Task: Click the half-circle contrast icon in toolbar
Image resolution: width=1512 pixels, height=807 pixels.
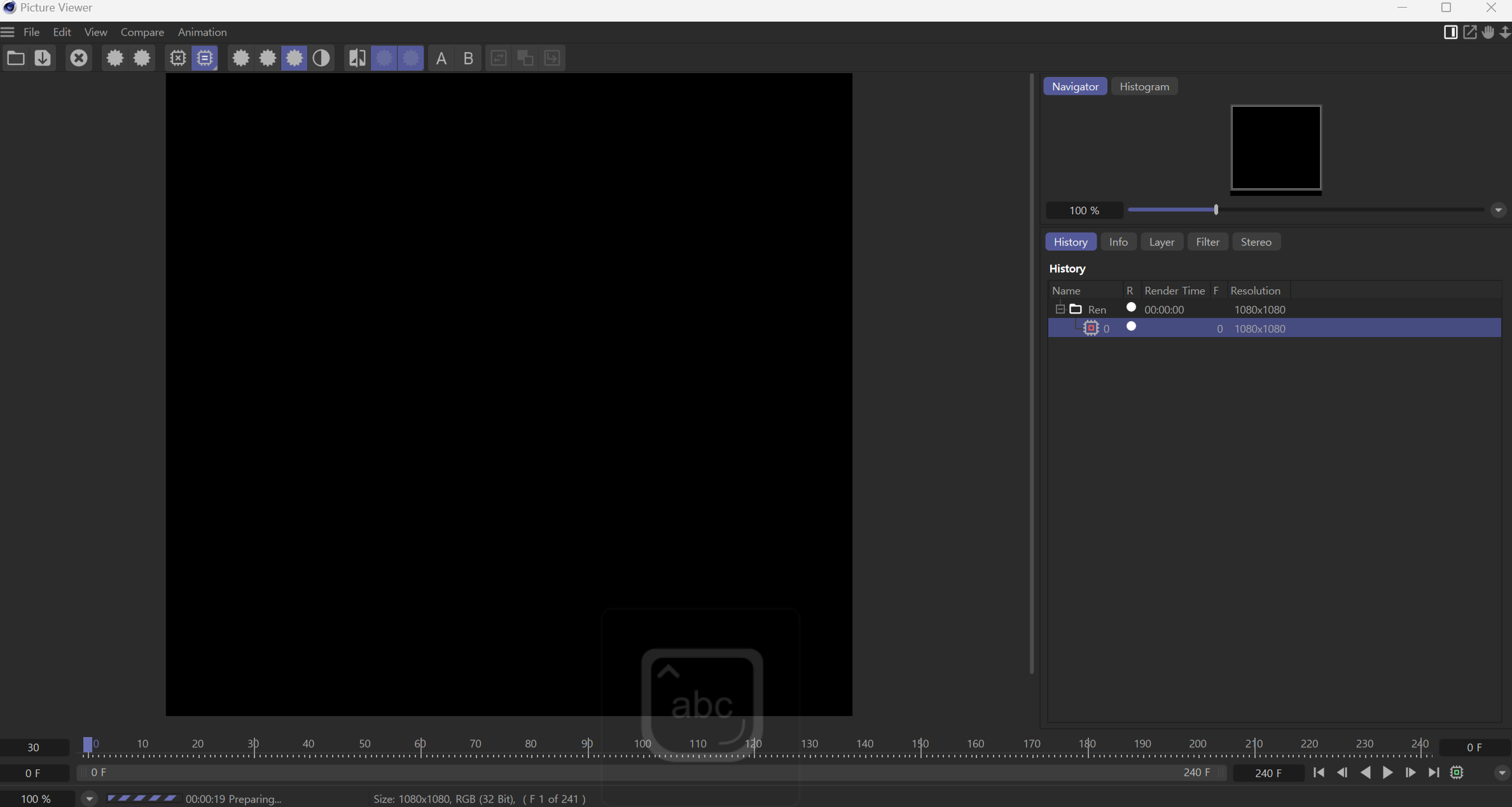Action: [x=321, y=59]
